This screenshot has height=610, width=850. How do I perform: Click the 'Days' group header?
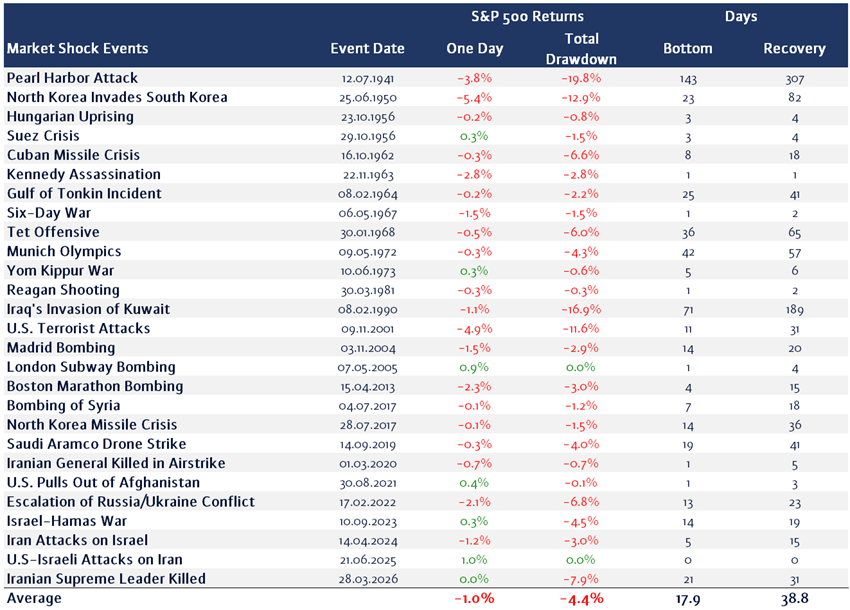(741, 17)
